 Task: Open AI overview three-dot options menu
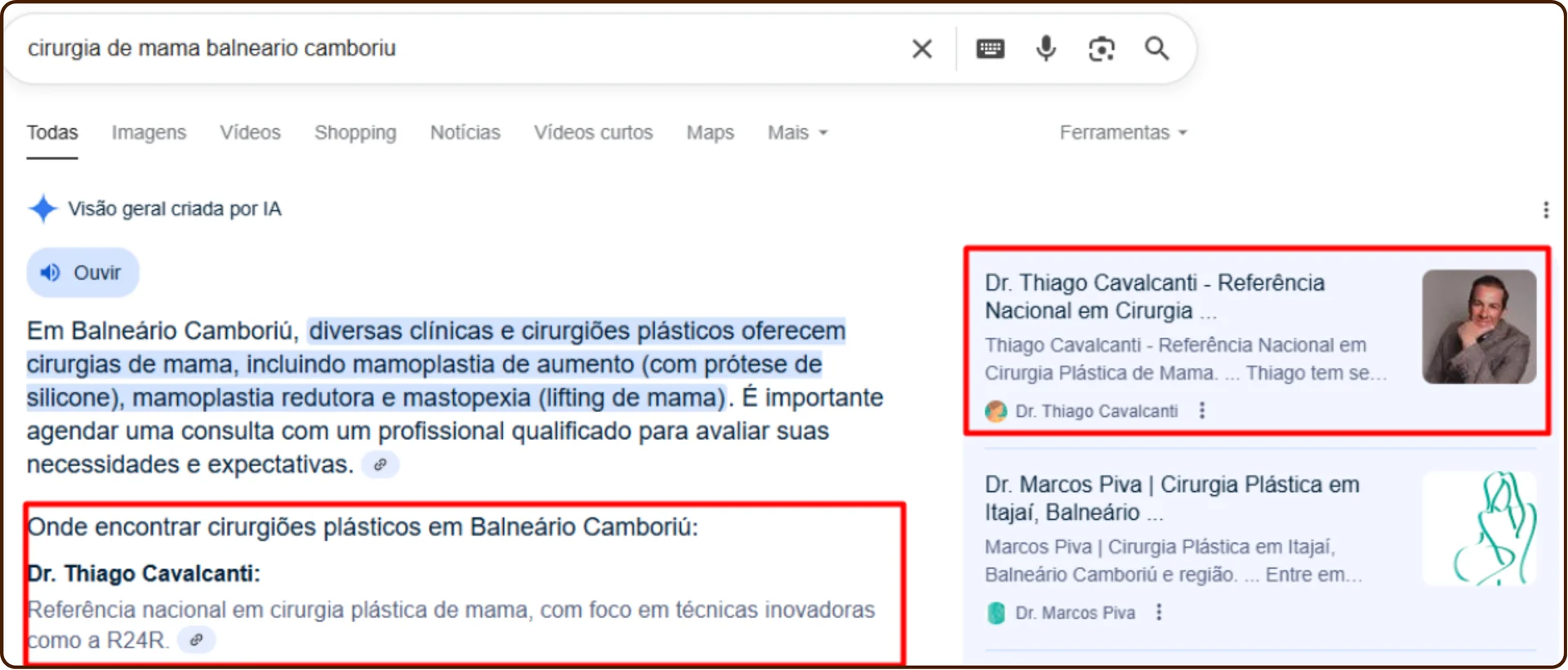[1545, 210]
